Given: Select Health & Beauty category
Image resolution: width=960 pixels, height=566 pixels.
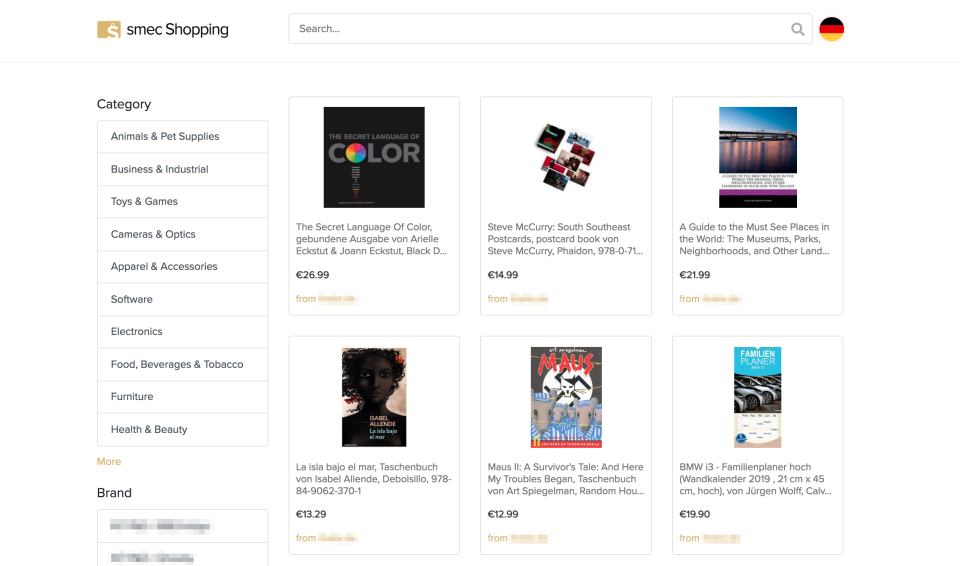Looking at the screenshot, I should [182, 429].
